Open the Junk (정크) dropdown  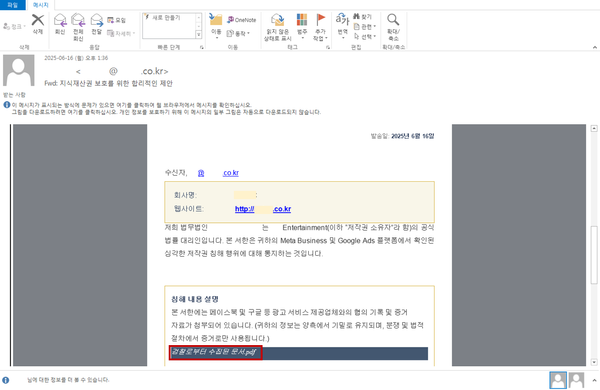click(15, 26)
